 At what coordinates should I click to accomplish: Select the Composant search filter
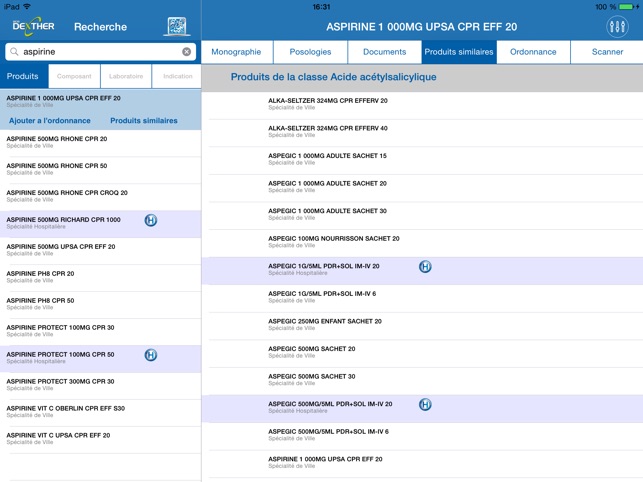[x=74, y=76]
